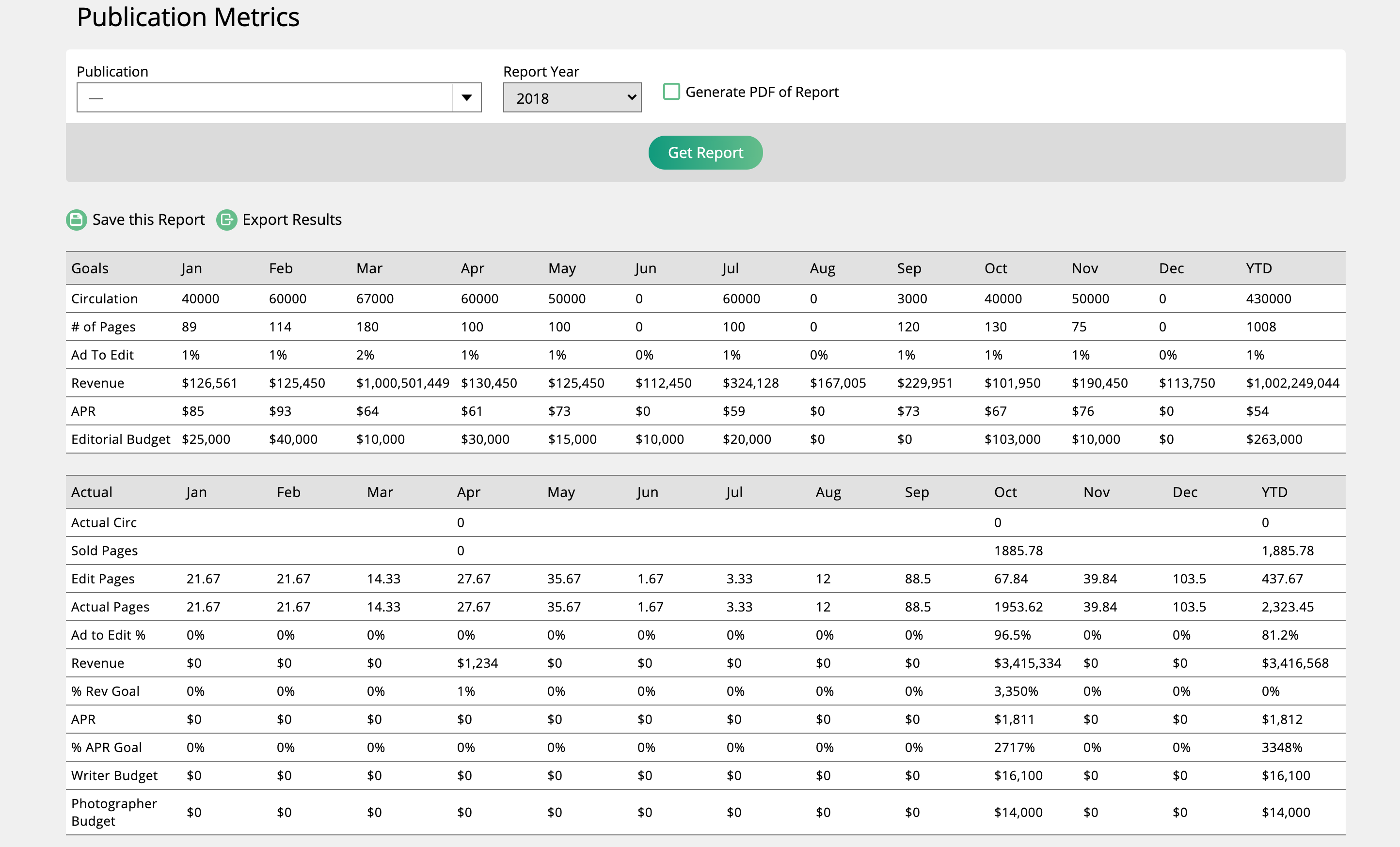Open the Publication dropdown arrow

(x=466, y=98)
